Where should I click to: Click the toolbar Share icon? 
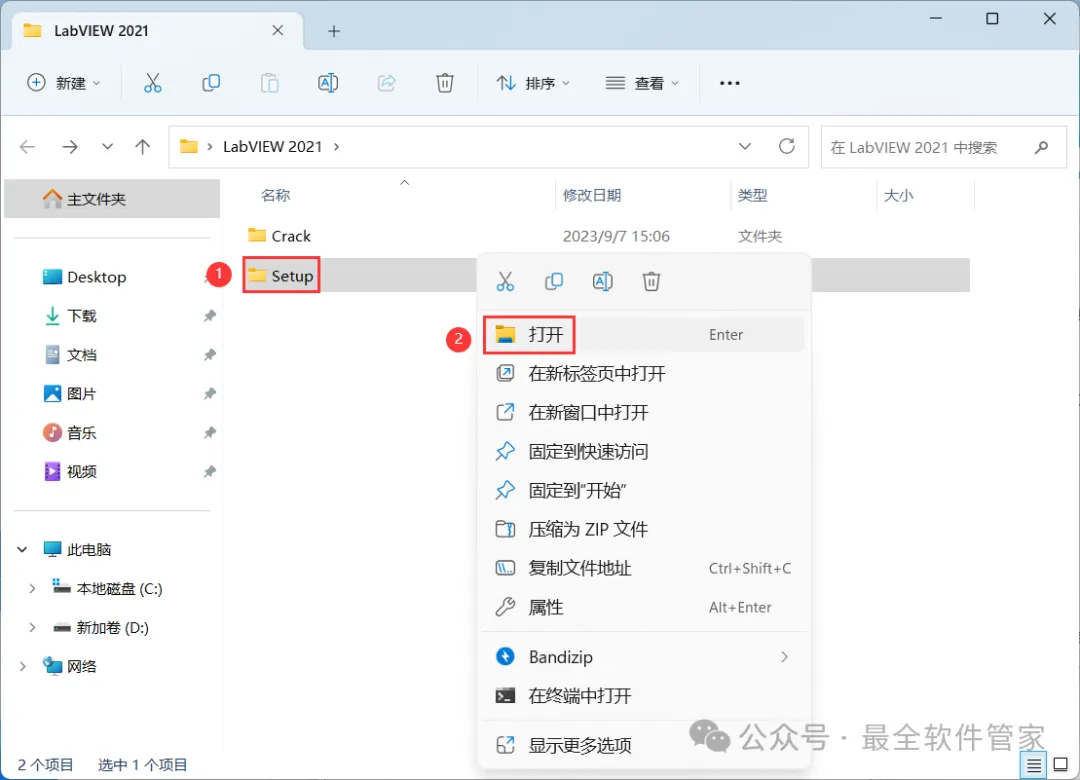tap(386, 83)
